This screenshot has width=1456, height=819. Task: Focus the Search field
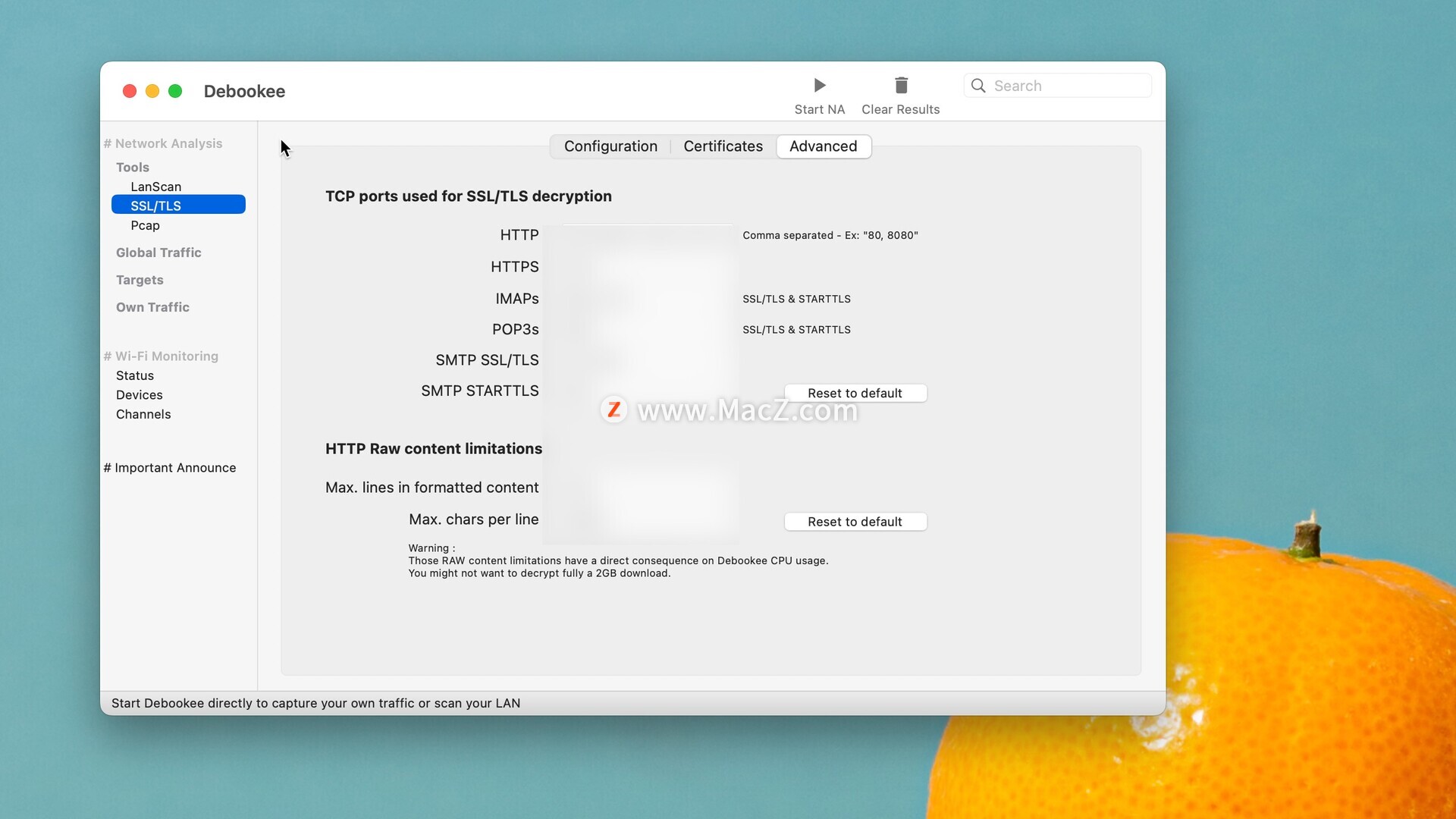coord(1057,86)
